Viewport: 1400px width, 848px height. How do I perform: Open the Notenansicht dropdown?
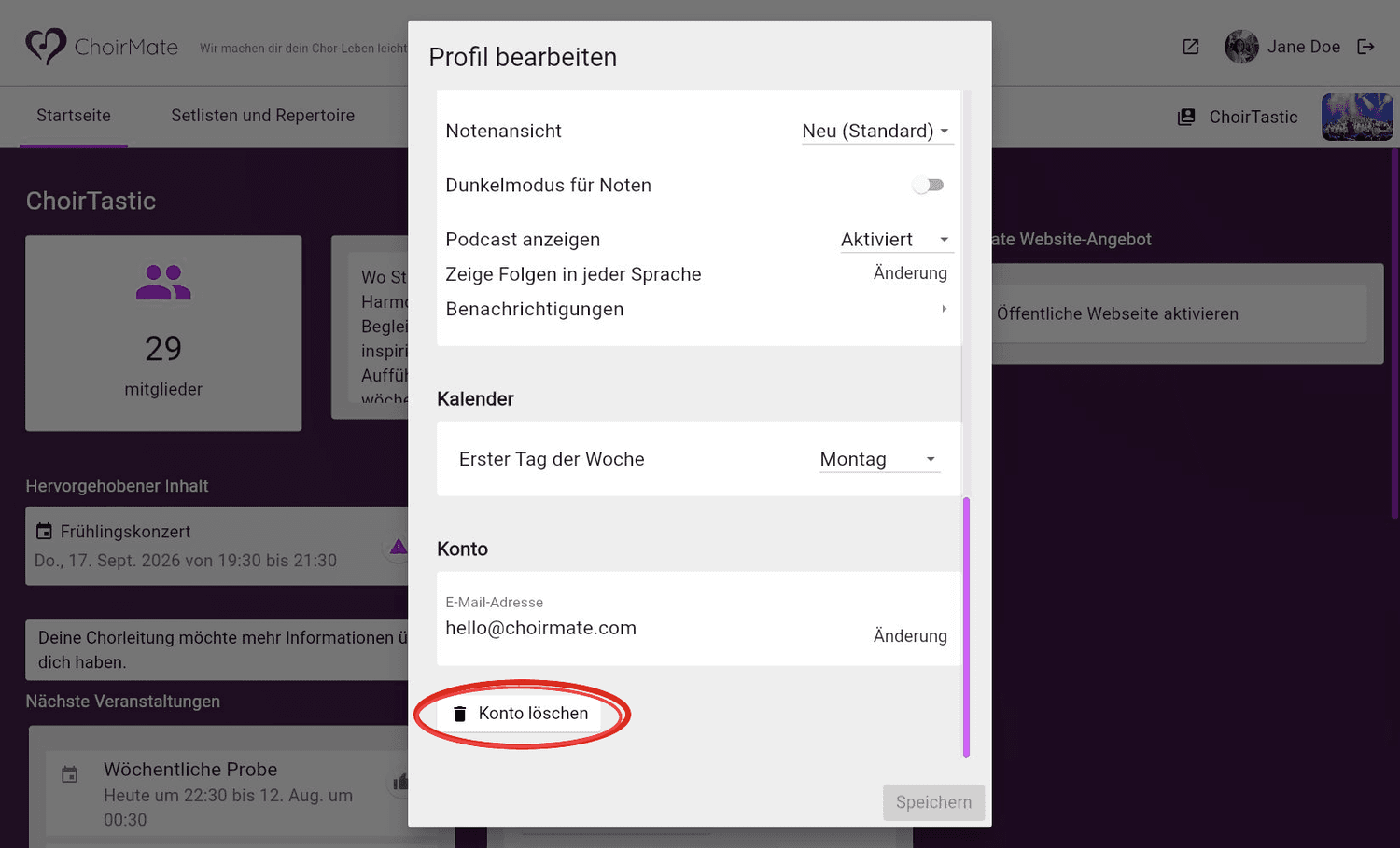click(x=876, y=132)
